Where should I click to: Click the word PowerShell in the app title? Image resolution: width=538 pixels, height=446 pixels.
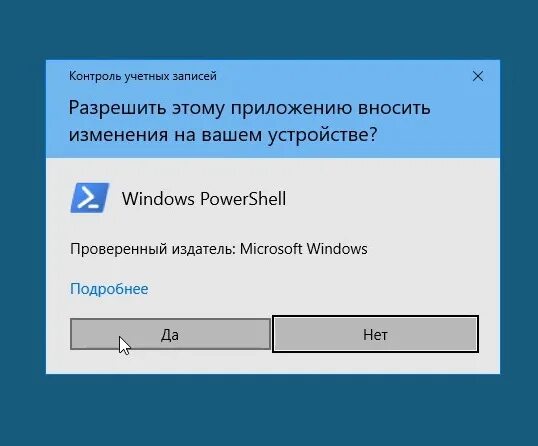point(243,199)
